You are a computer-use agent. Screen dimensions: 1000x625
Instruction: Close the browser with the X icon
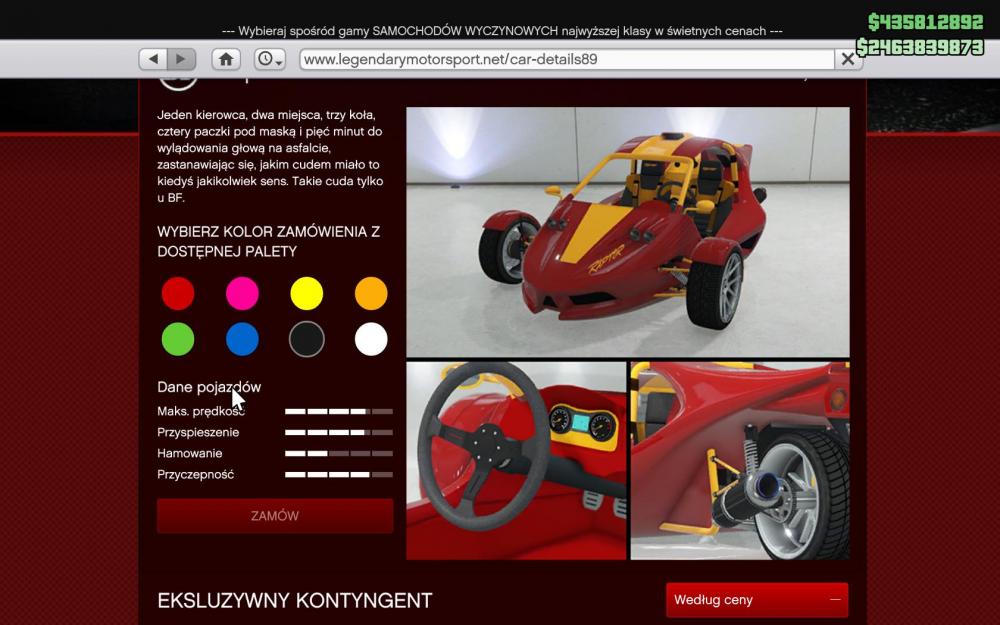(x=848, y=59)
